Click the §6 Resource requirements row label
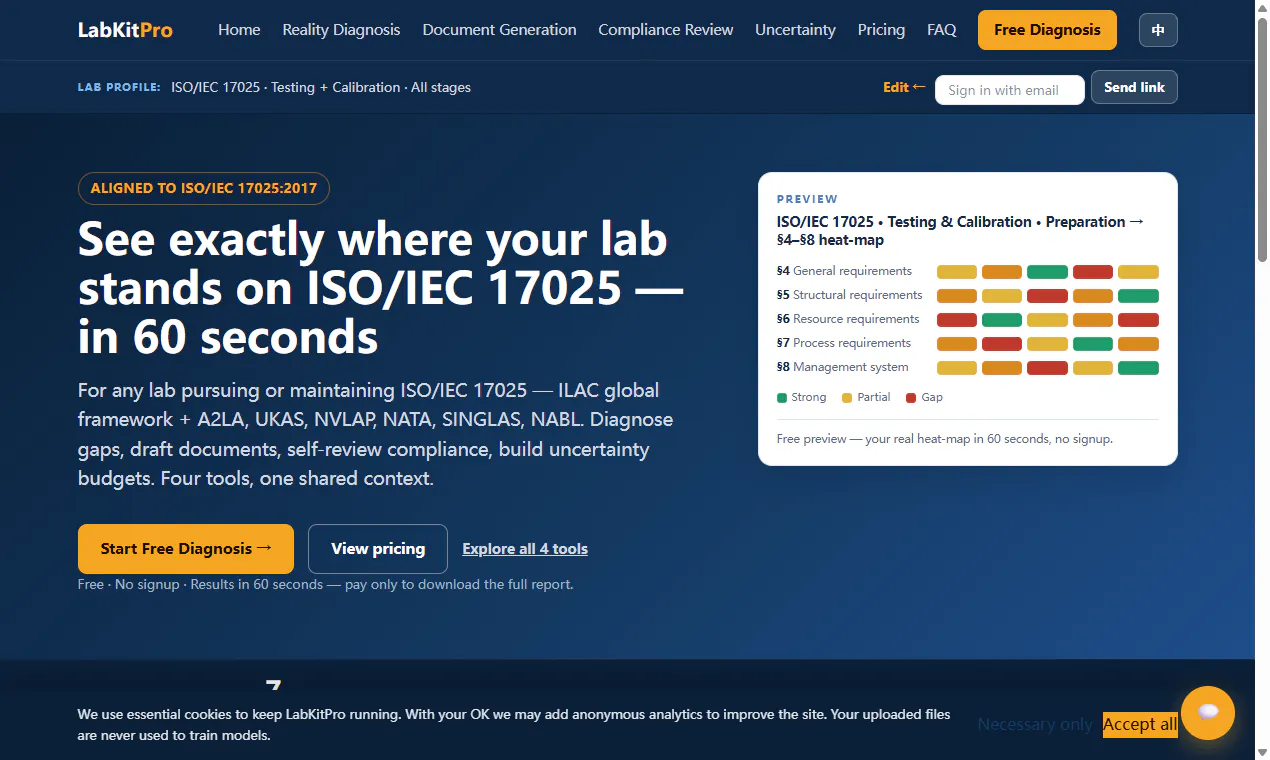The image size is (1270, 760). (848, 319)
